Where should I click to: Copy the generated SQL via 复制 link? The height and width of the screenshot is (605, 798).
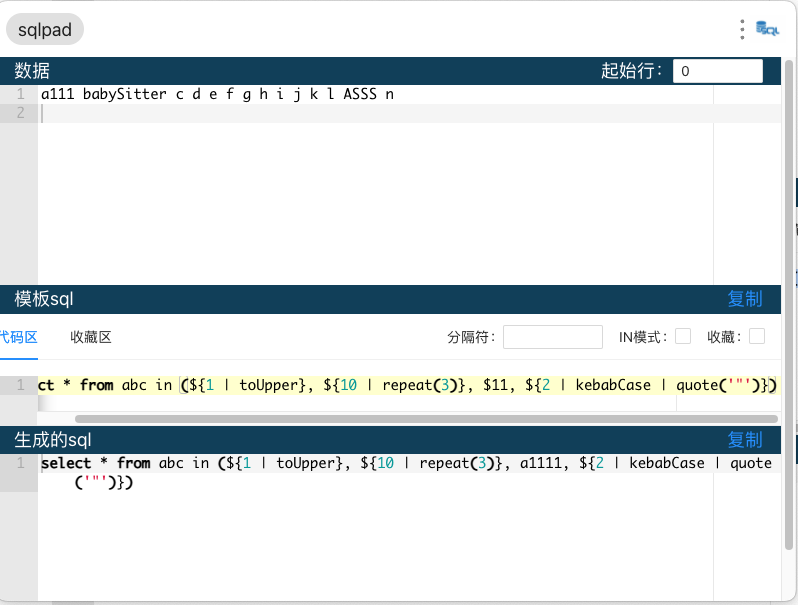coord(744,440)
